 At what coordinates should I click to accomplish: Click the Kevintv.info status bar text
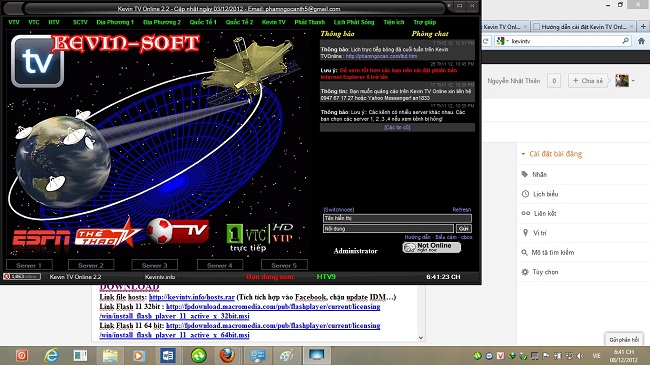click(x=160, y=277)
